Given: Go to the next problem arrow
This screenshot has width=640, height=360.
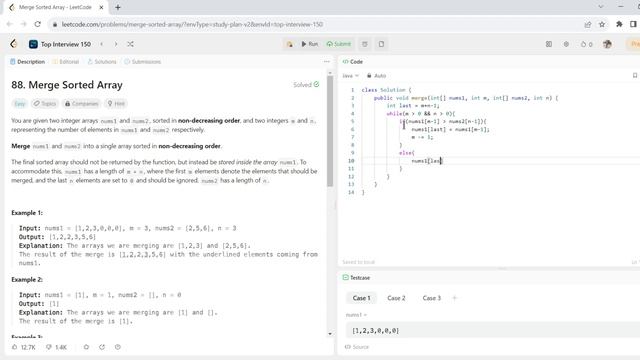Looking at the screenshot, I should point(116,44).
